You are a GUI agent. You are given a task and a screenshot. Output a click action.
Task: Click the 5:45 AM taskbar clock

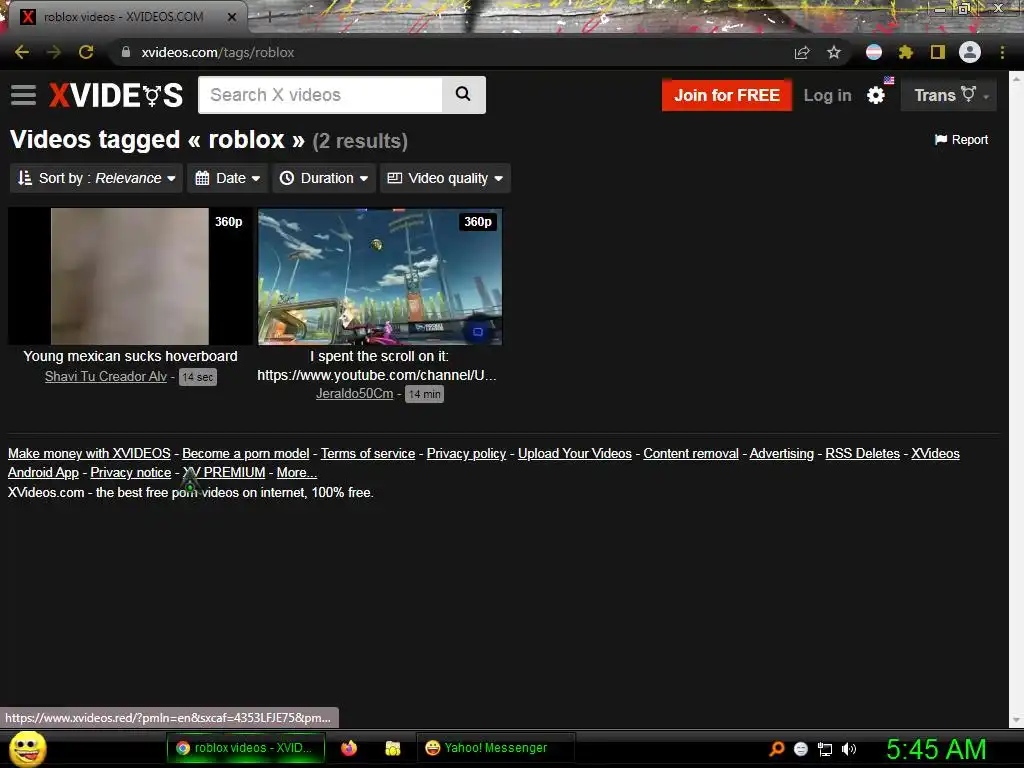click(936, 749)
